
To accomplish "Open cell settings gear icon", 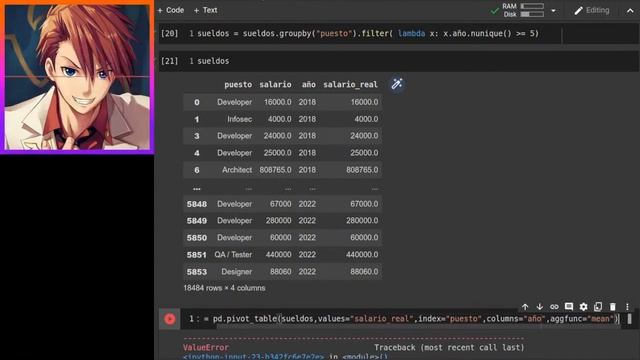I will (583, 307).
